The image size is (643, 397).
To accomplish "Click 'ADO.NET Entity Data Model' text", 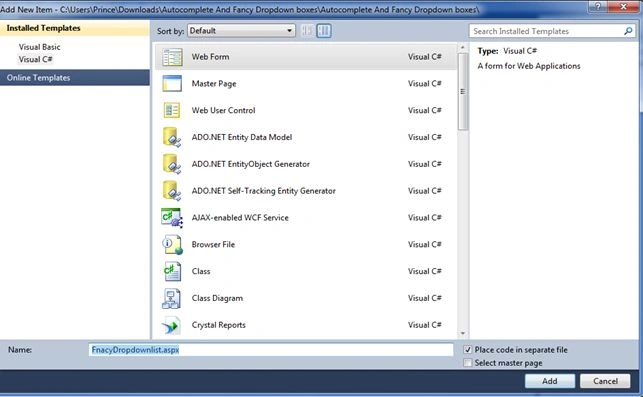I will (242, 137).
